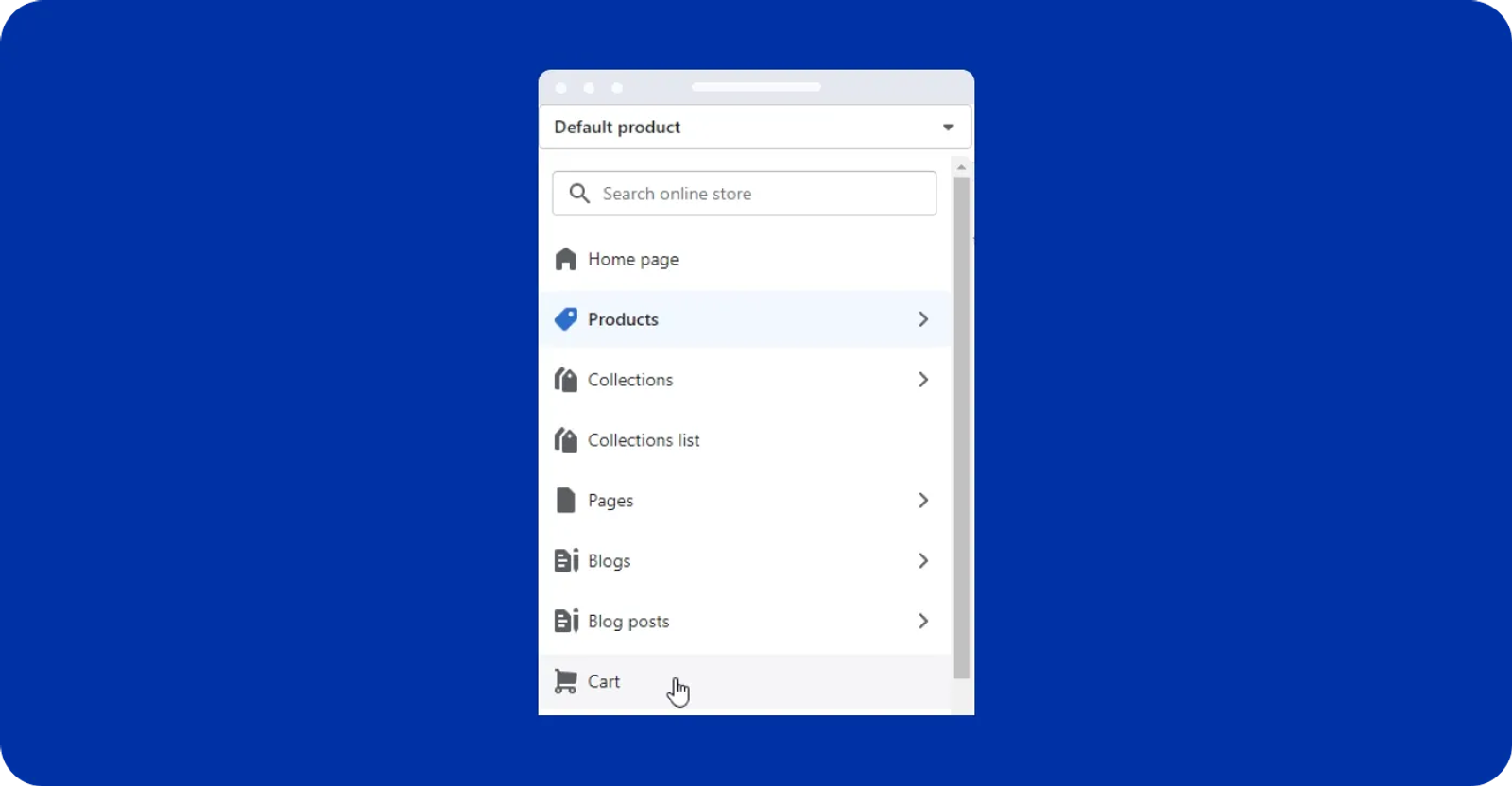1512x786 pixels.
Task: Expand the Products submenu chevron
Action: (x=923, y=319)
